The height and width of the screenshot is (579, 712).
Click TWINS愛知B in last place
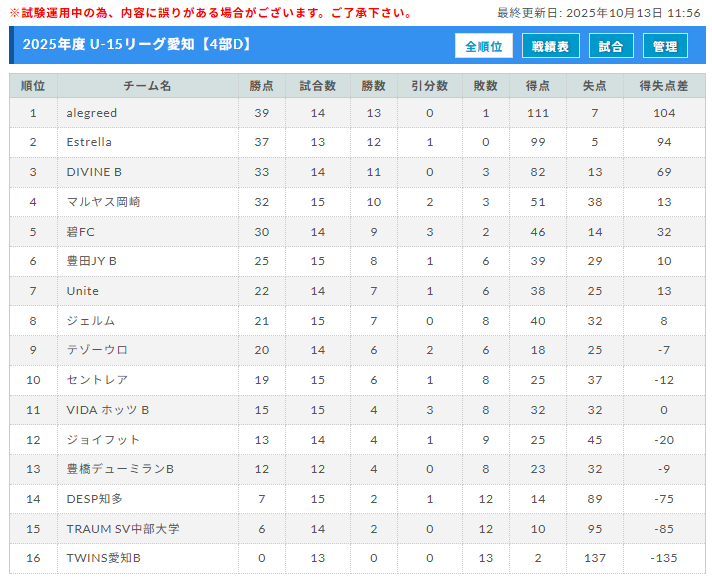(103, 558)
